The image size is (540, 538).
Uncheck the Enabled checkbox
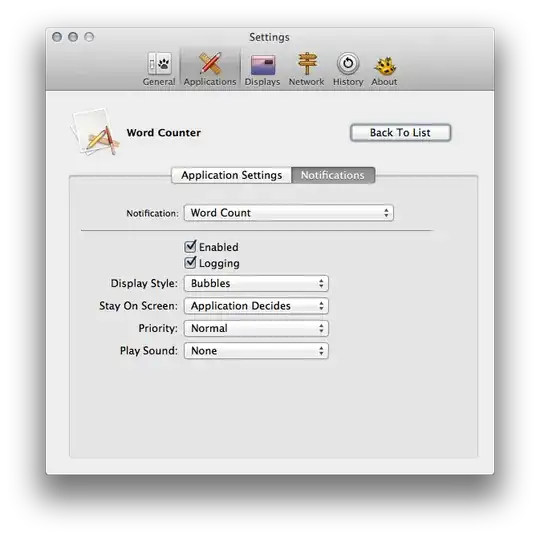pos(190,247)
